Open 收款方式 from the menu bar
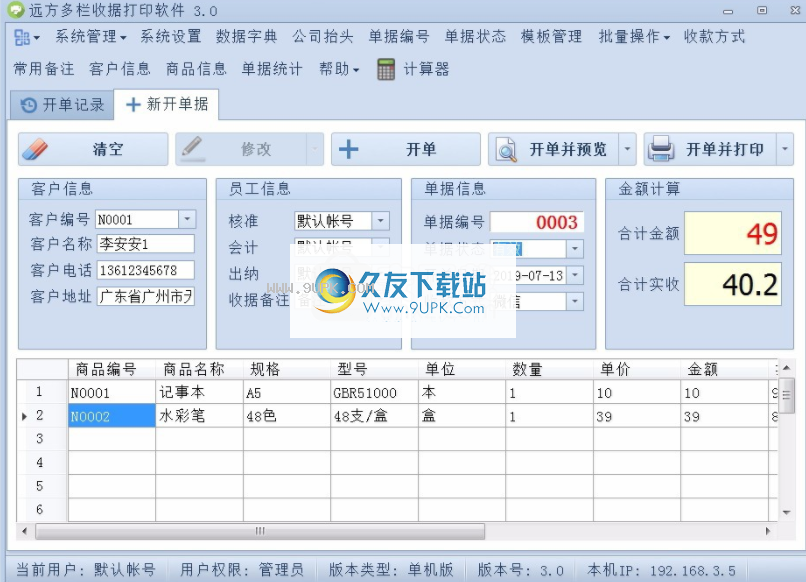This screenshot has height=582, width=806. coord(715,37)
